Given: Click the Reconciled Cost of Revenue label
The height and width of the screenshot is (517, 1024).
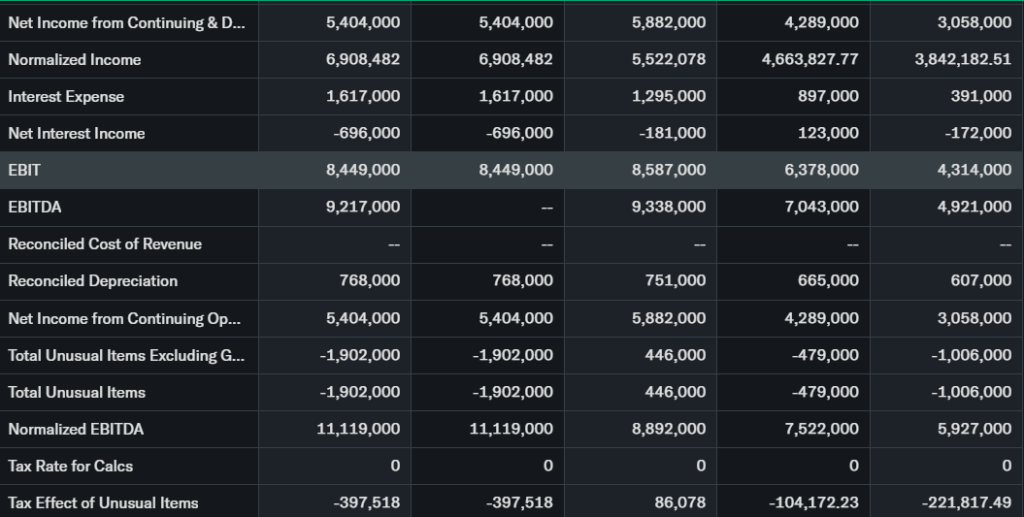Looking at the screenshot, I should [x=105, y=244].
